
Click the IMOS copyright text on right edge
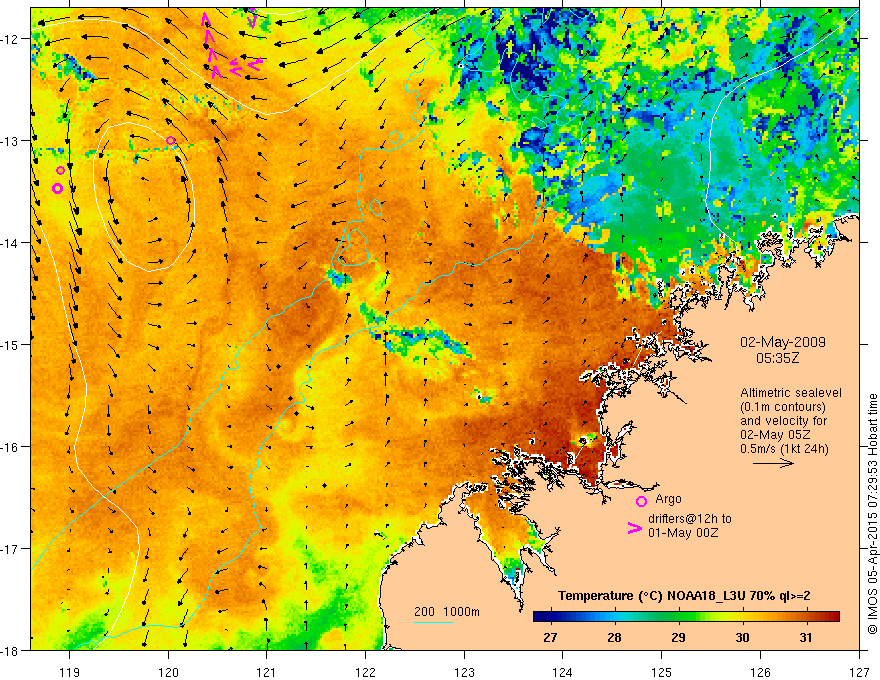point(872,514)
